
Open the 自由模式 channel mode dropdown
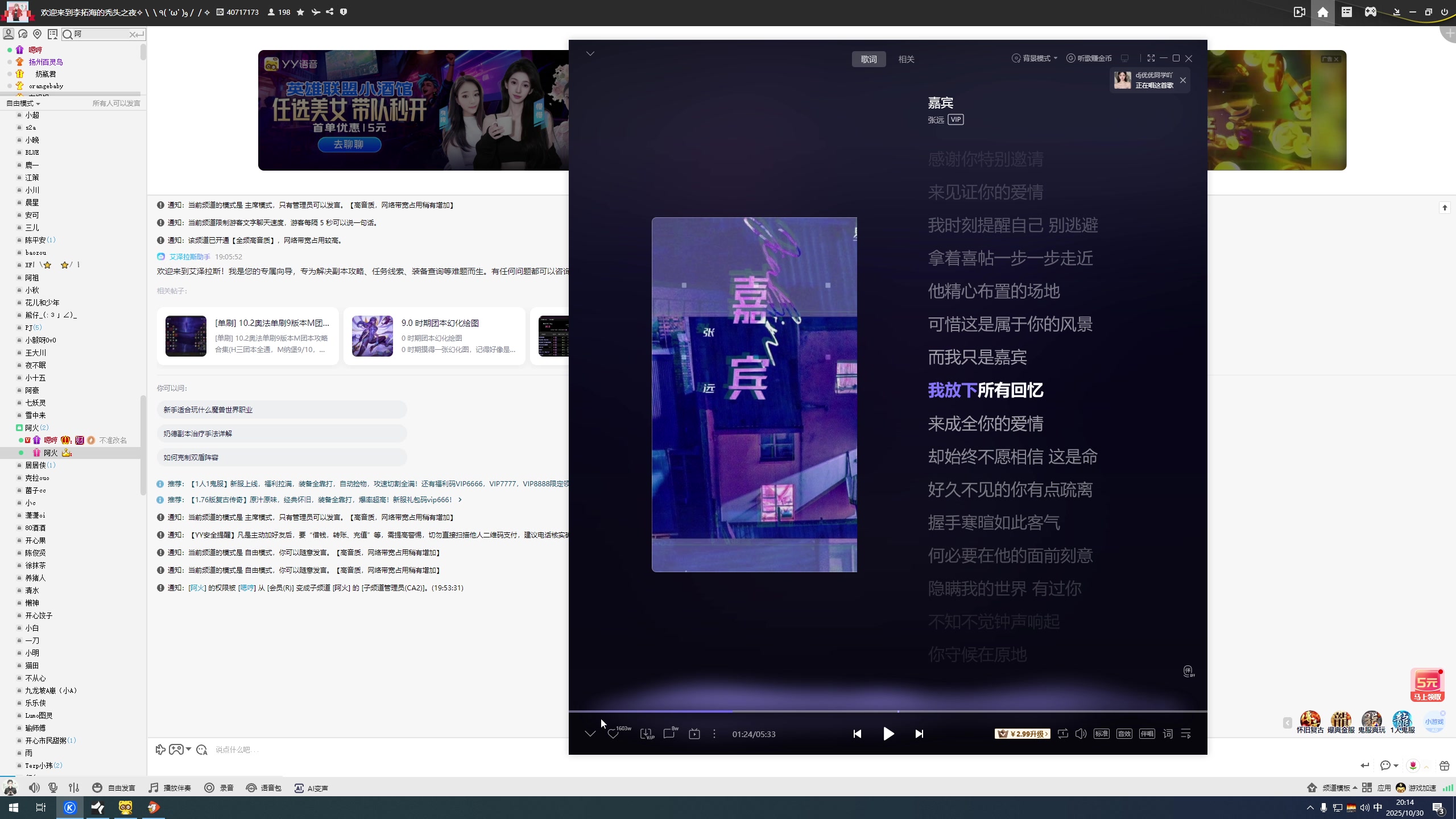(23, 103)
